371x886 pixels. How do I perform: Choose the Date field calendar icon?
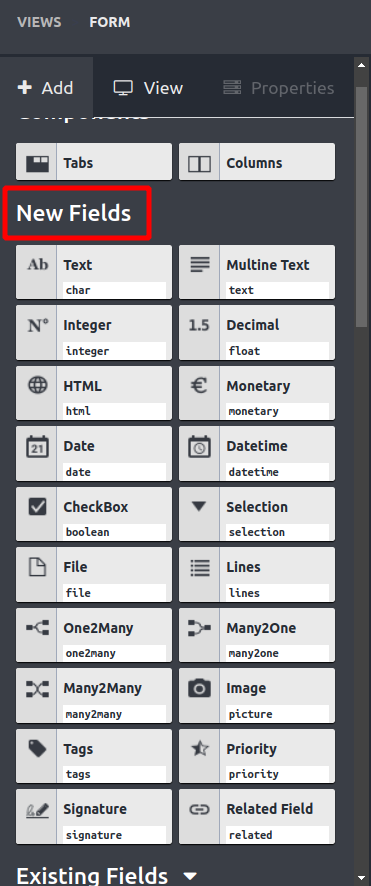point(37,447)
